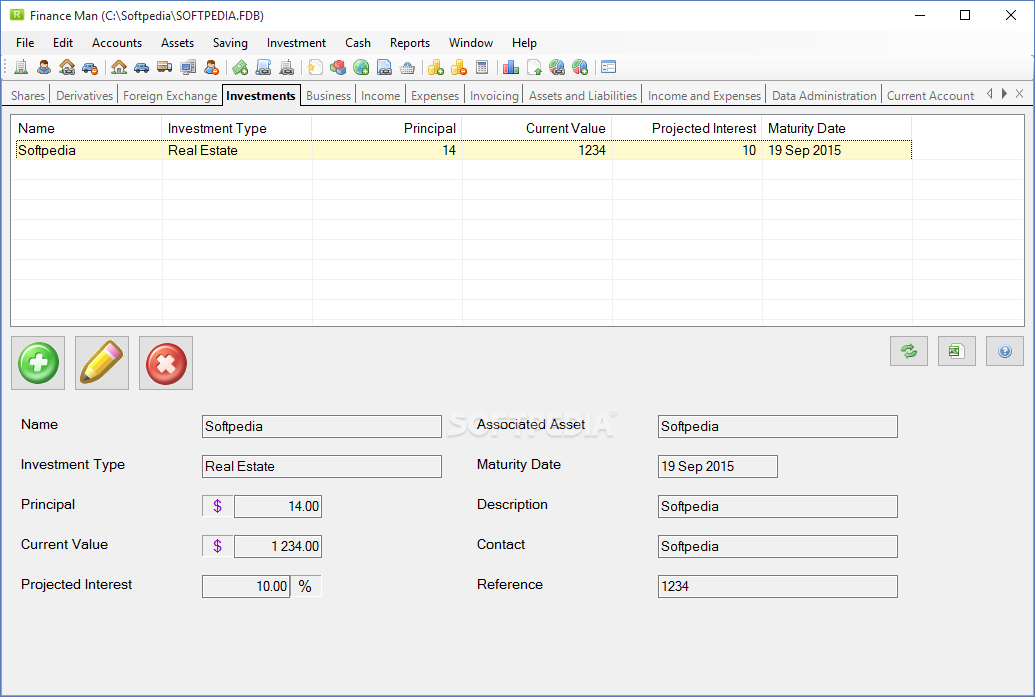Viewport: 1035px width, 697px height.
Task: Click the person with red minus icon
Action: point(211,67)
